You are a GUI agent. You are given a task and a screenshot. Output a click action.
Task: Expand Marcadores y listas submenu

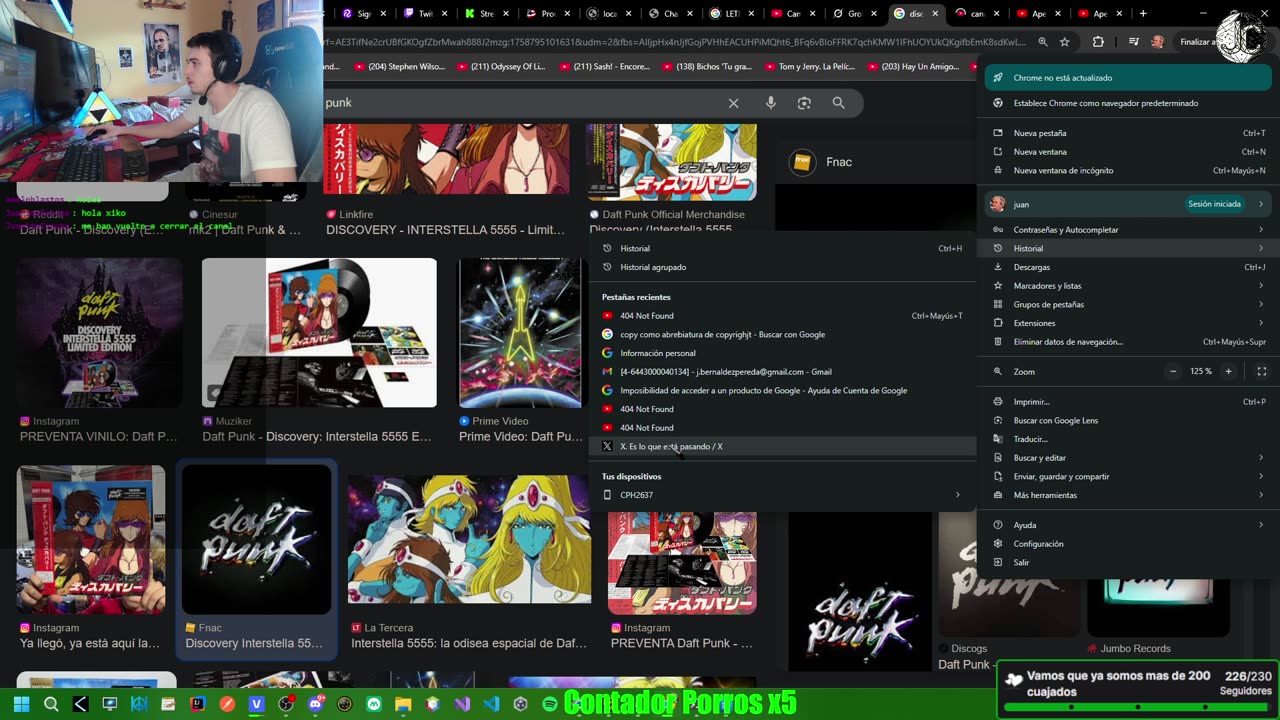(x=1128, y=286)
